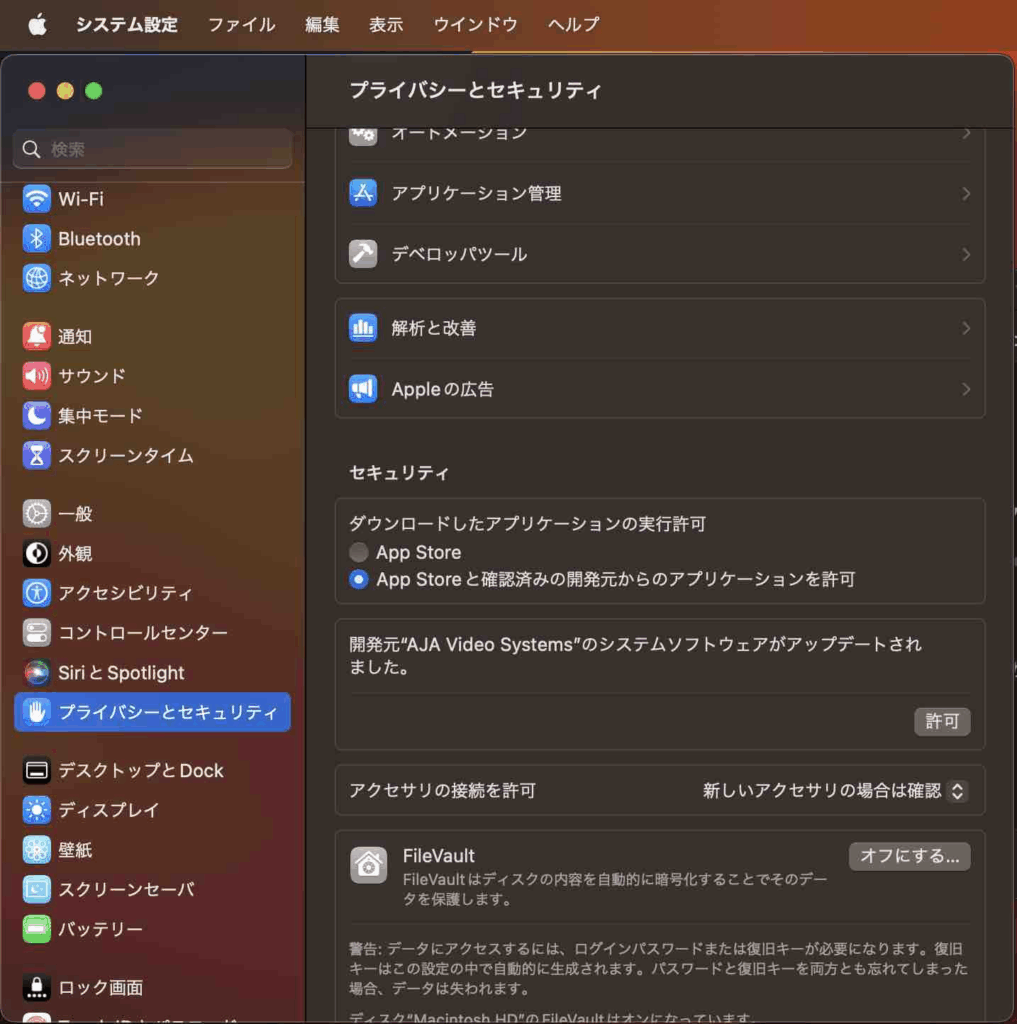
Task: Open the ディスプレイ sun icon
Action: pyautogui.click(x=37, y=810)
